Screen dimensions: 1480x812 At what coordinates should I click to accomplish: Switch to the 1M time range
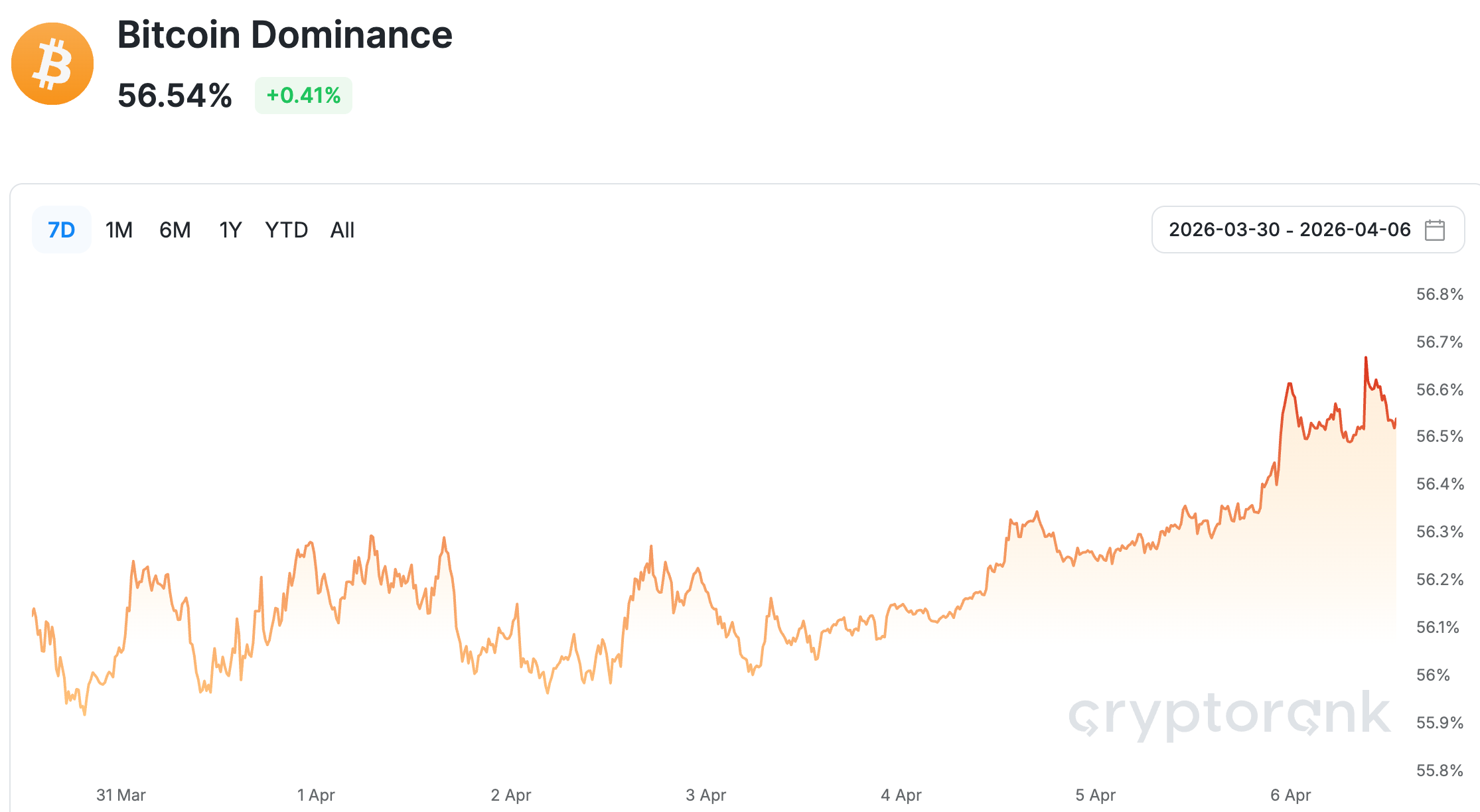click(119, 230)
